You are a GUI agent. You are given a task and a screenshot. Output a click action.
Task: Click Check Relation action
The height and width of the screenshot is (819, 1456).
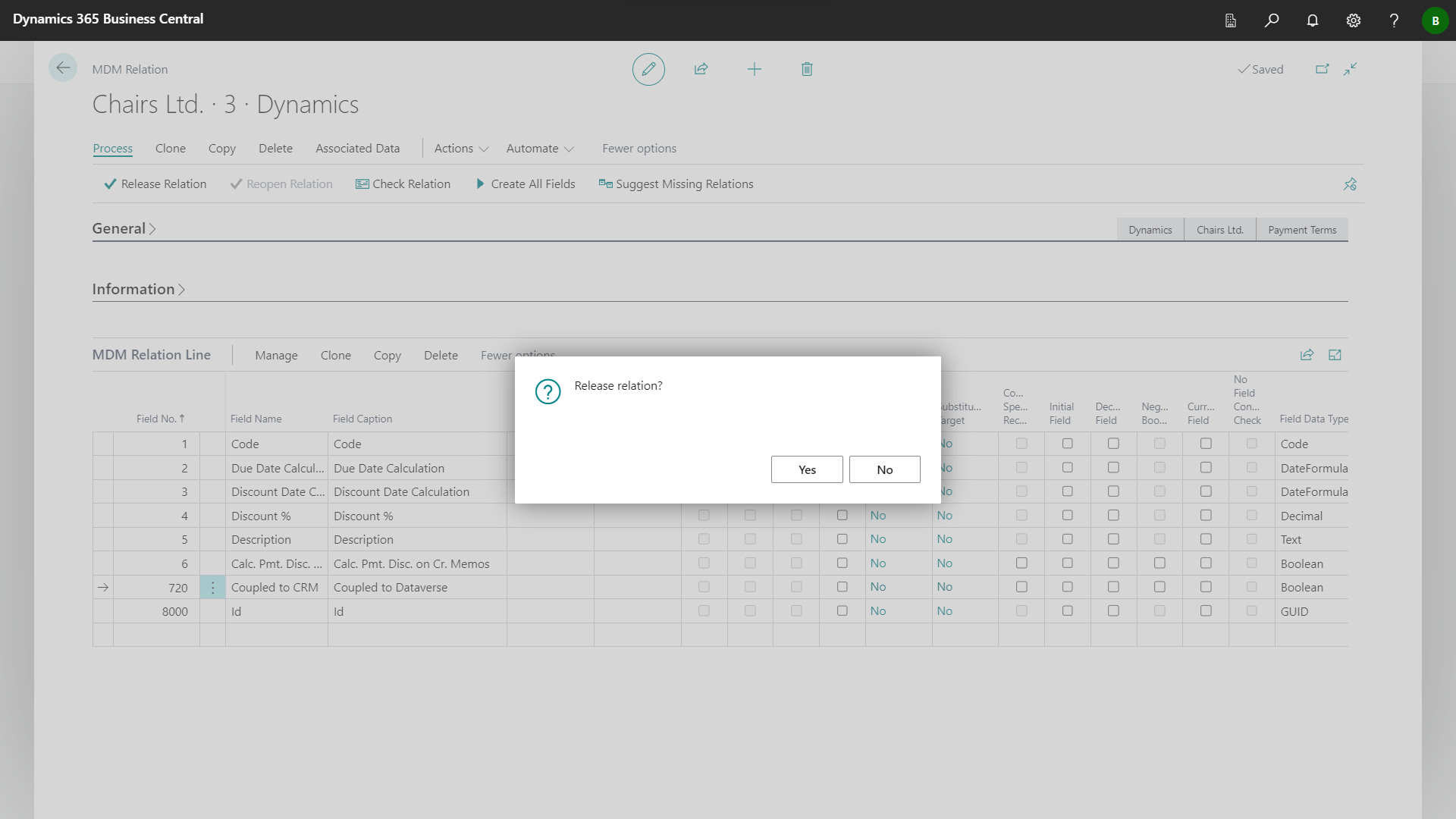tap(403, 184)
